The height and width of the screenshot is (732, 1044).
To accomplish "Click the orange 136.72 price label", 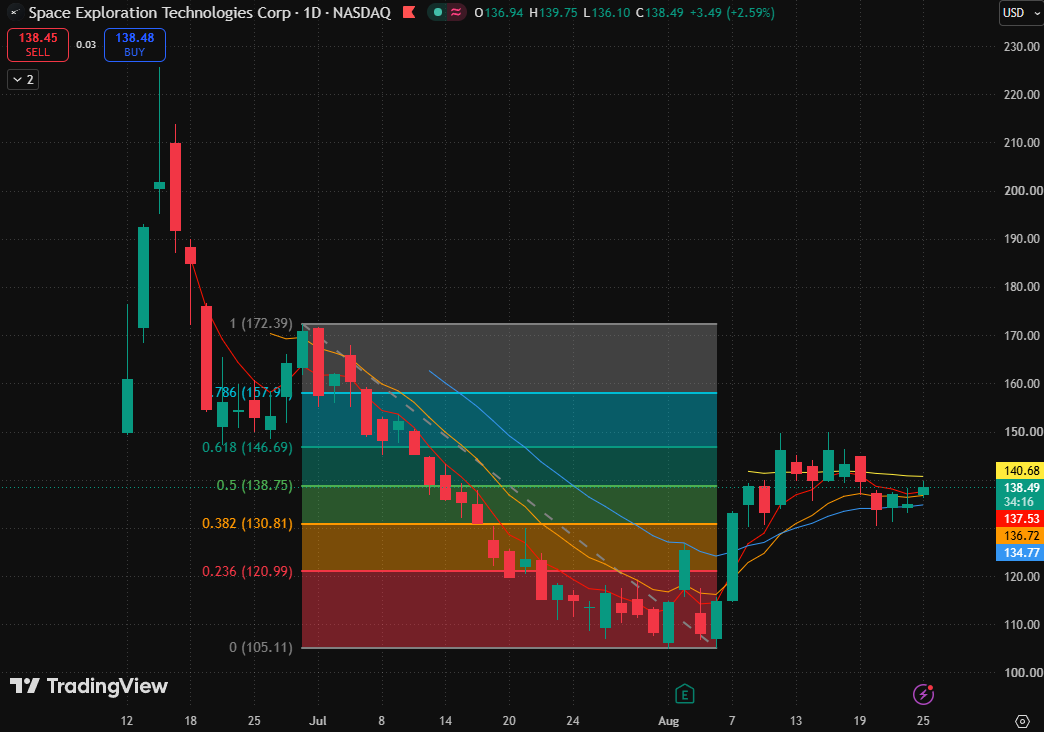I will click(x=1019, y=536).
